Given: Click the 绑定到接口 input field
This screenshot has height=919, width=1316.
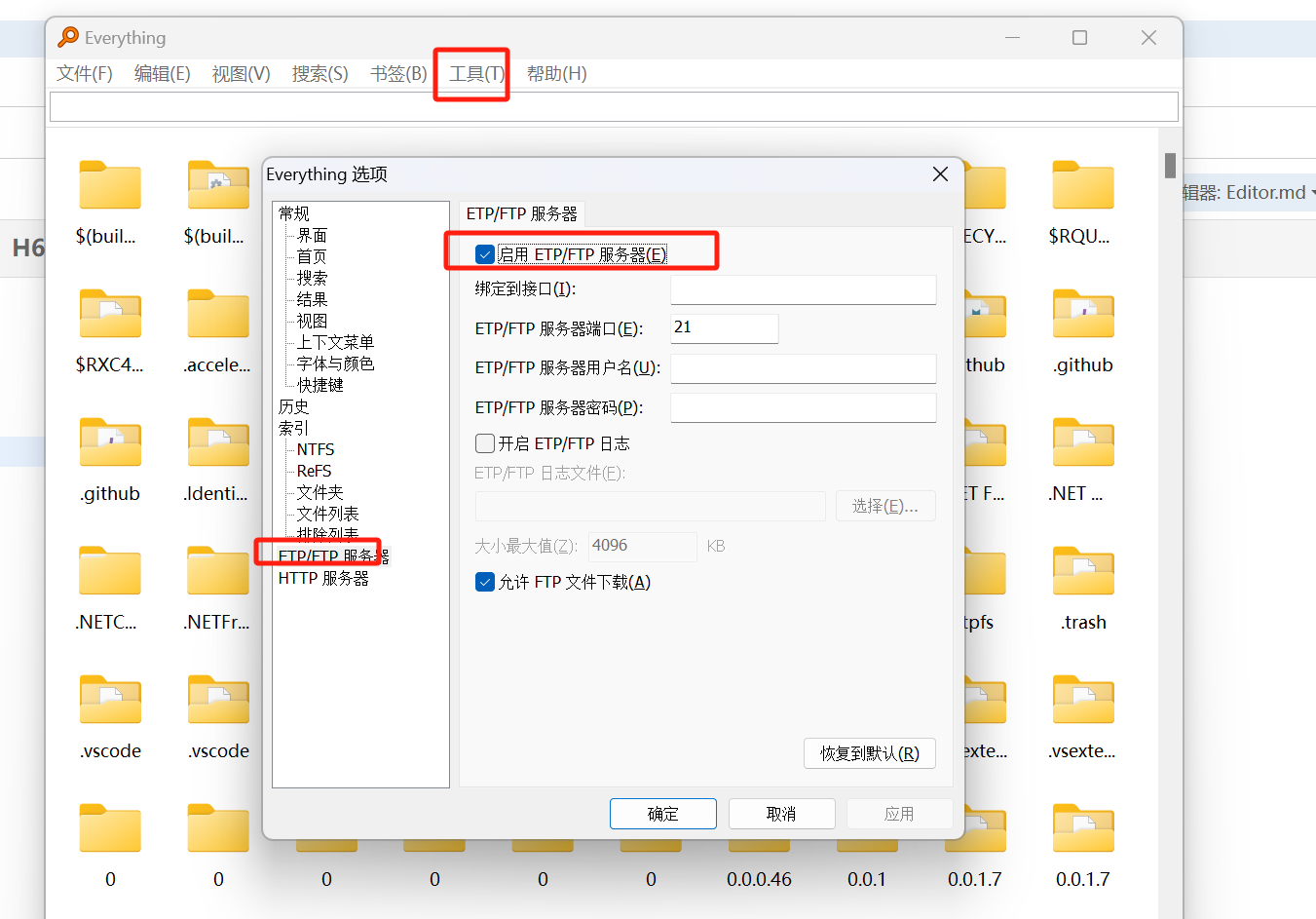Looking at the screenshot, I should [804, 289].
